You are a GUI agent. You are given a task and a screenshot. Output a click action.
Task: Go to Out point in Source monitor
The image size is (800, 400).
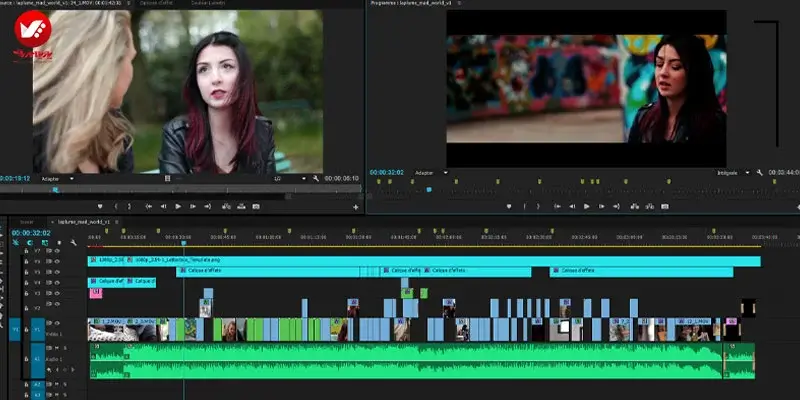click(208, 206)
